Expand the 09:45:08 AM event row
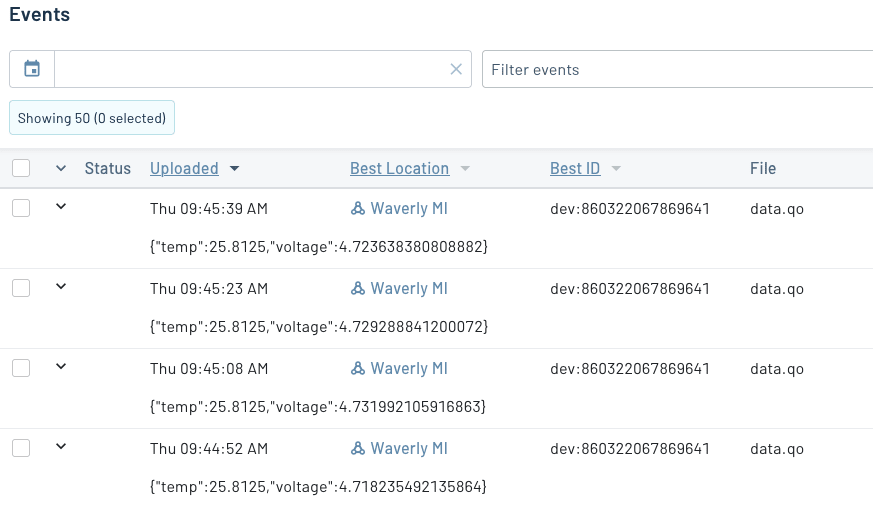This screenshot has height=506, width=873. coord(61,366)
